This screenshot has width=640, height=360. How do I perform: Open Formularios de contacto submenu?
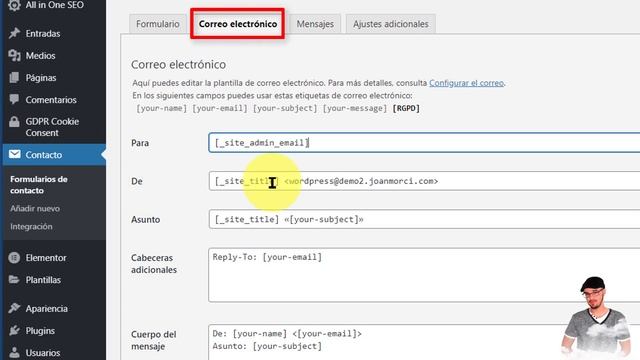[x=39, y=184]
